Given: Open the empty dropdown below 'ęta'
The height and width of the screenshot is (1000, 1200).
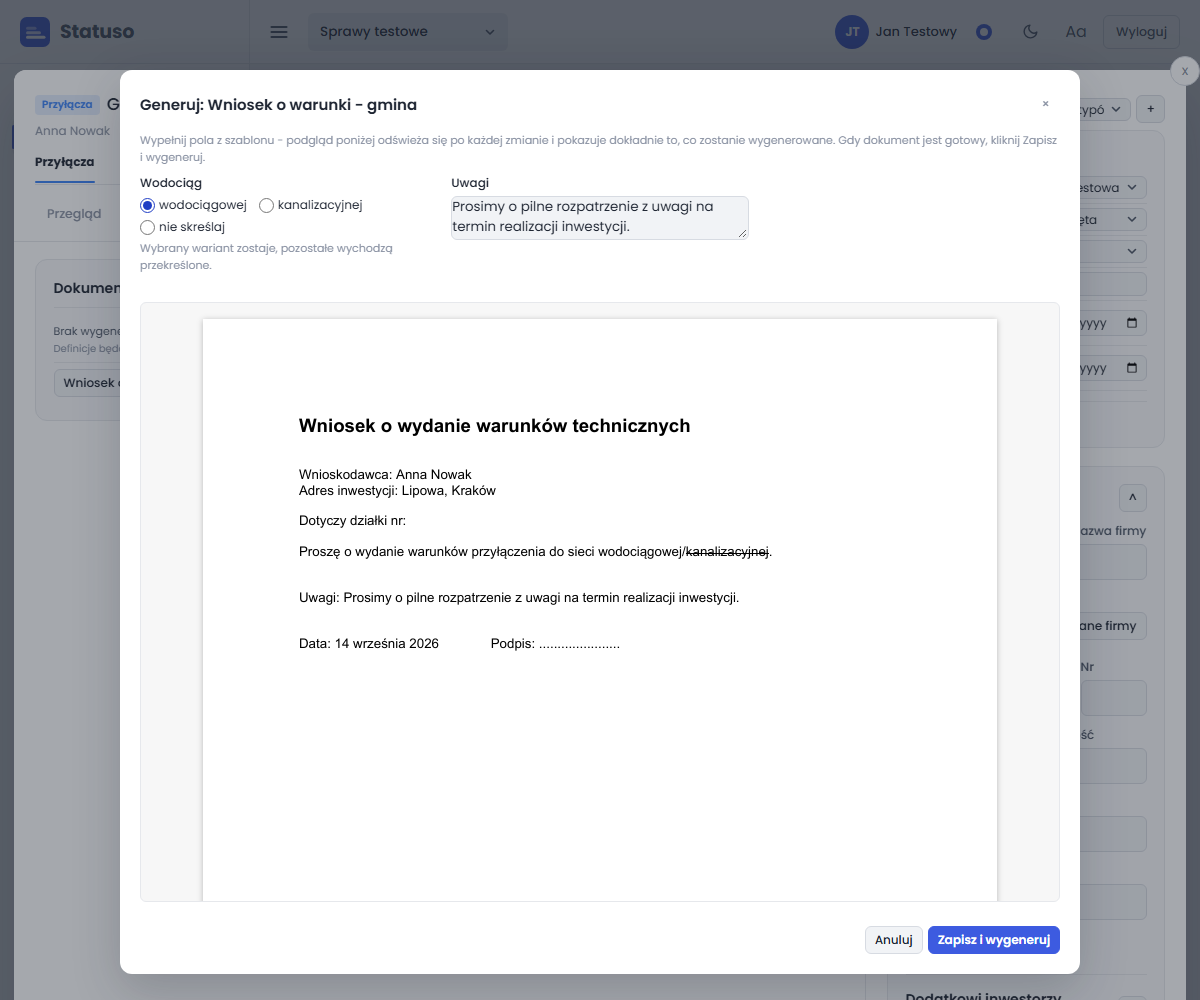Looking at the screenshot, I should click(x=1113, y=251).
